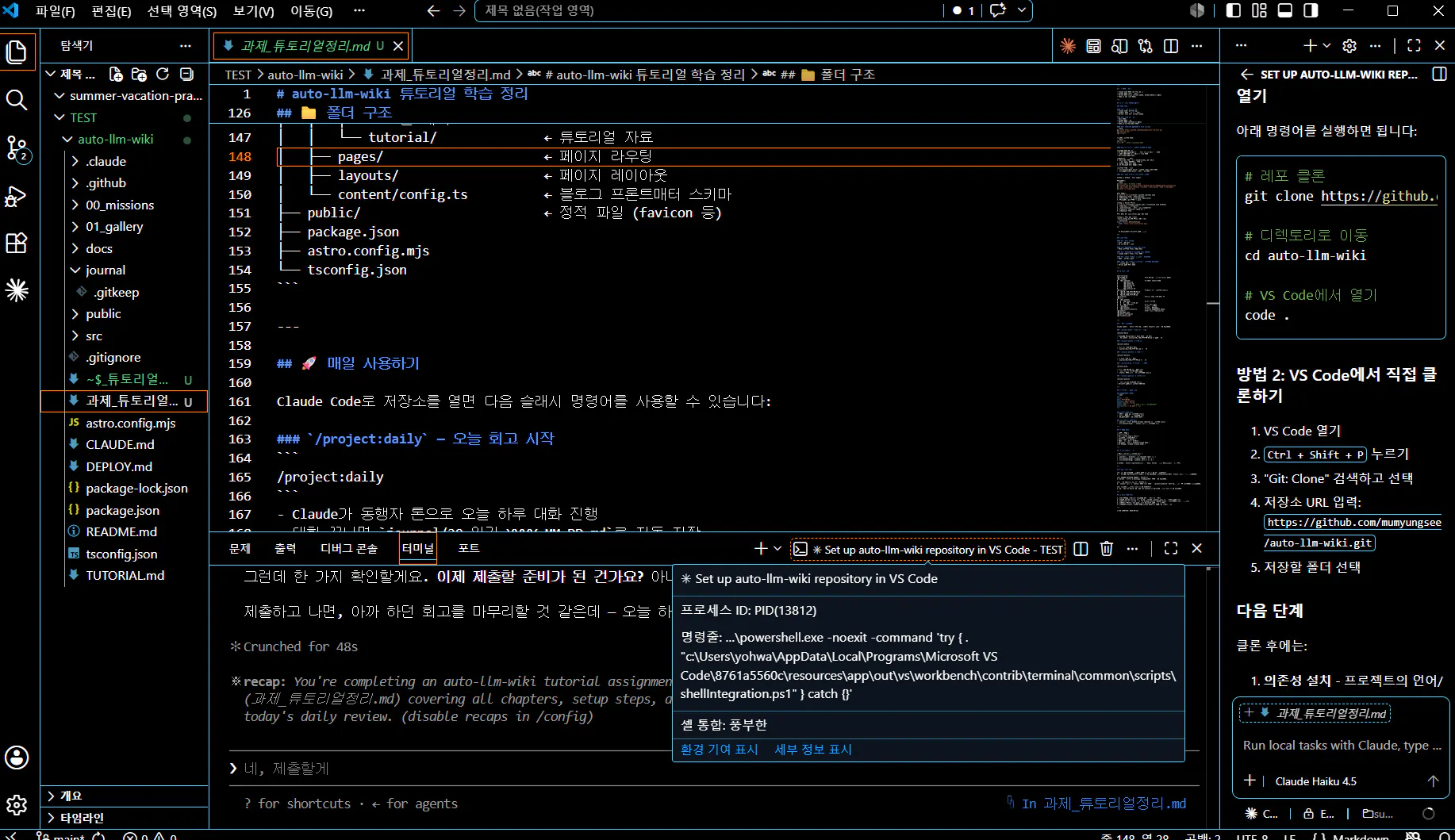Click the New Folder icon in explorer header
Image resolution: width=1455 pixels, height=840 pixels.
click(139, 74)
